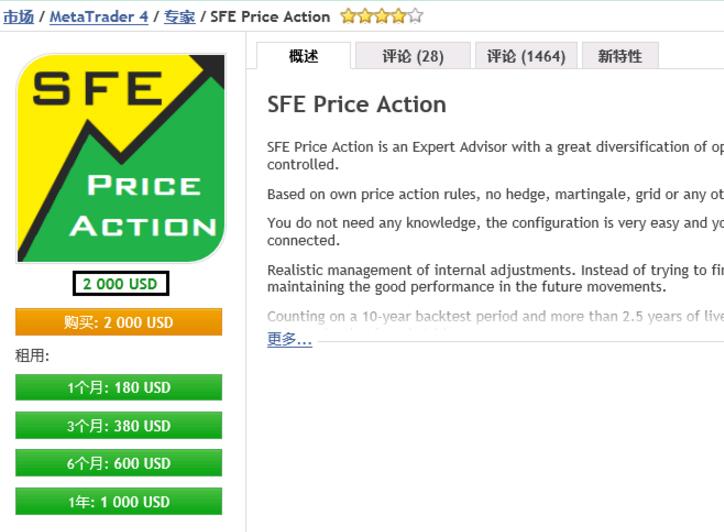Click the orange 购买: 2 000 USD button
The height and width of the screenshot is (532, 724).
[x=119, y=322]
